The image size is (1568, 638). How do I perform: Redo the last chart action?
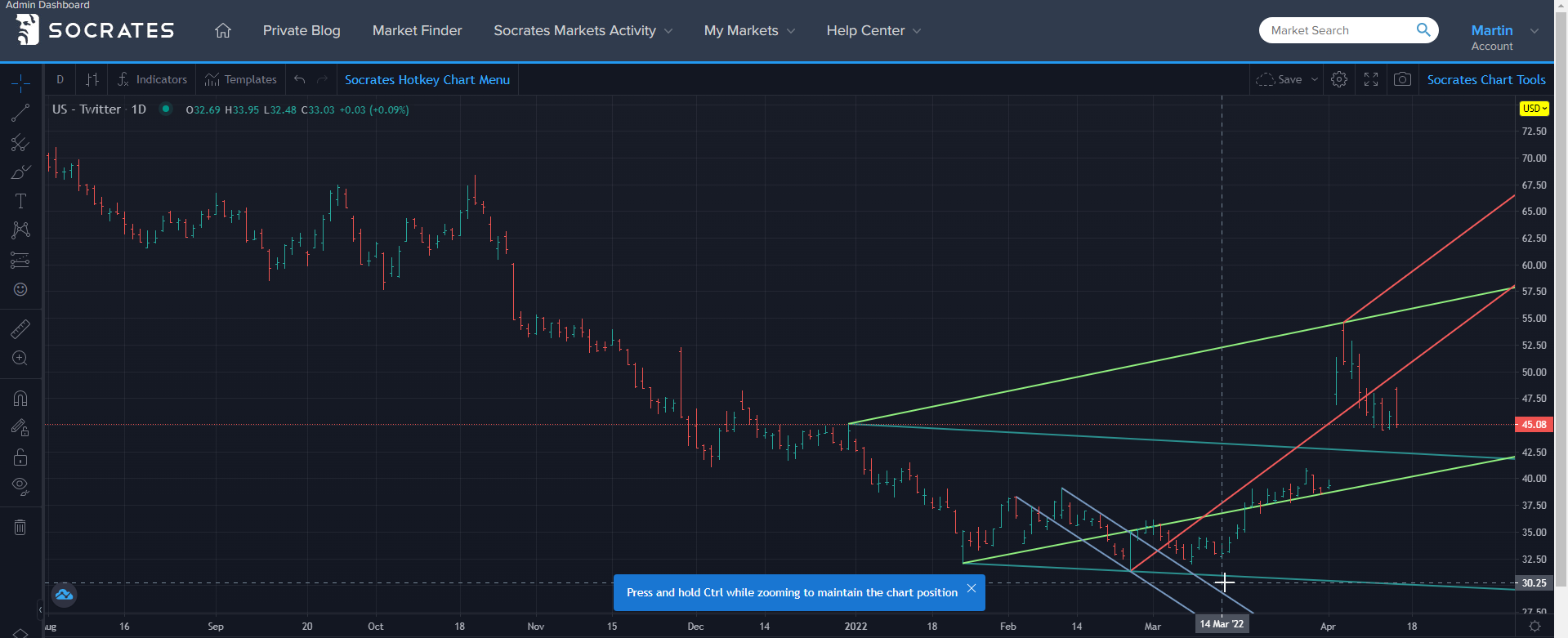(x=322, y=79)
